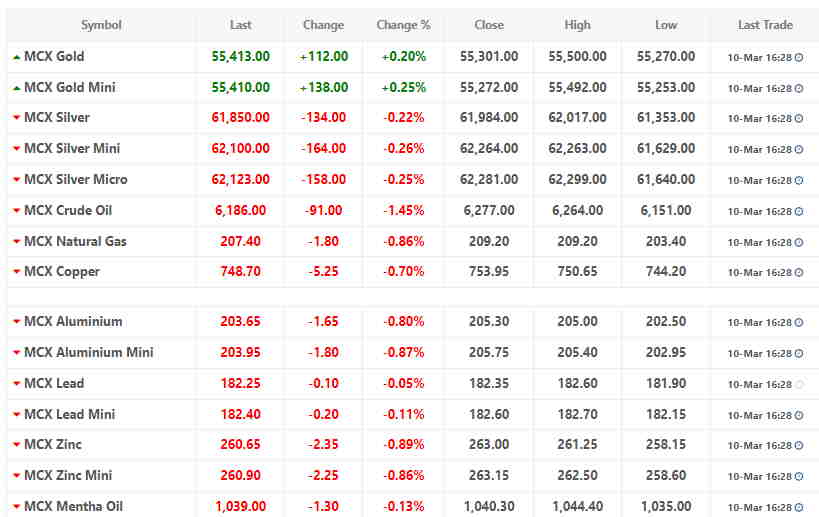The height and width of the screenshot is (517, 819).
Task: Open the MCX Zinc Mini symbol link
Action: pyautogui.click(x=68, y=475)
